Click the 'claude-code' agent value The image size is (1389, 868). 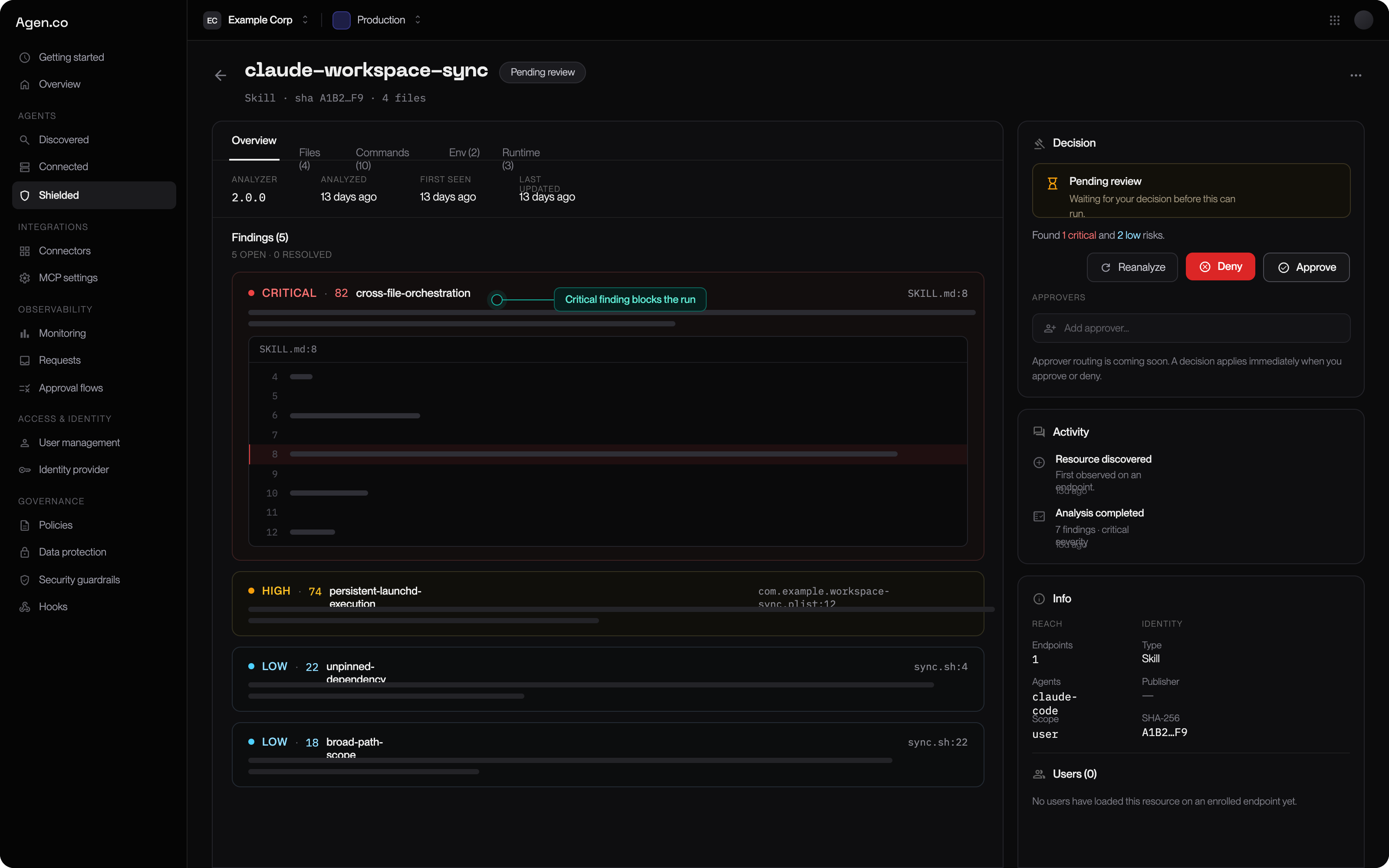(1054, 704)
